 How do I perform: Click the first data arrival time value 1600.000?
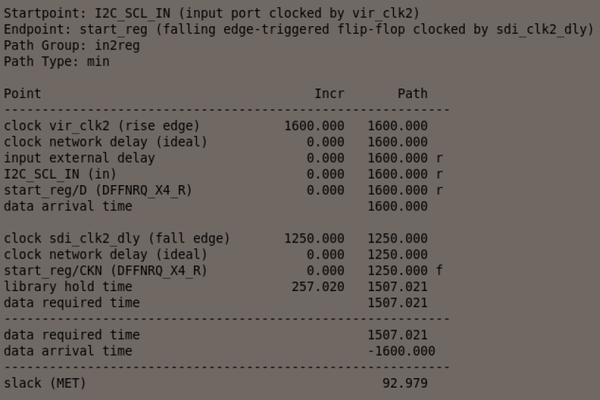[x=398, y=206]
